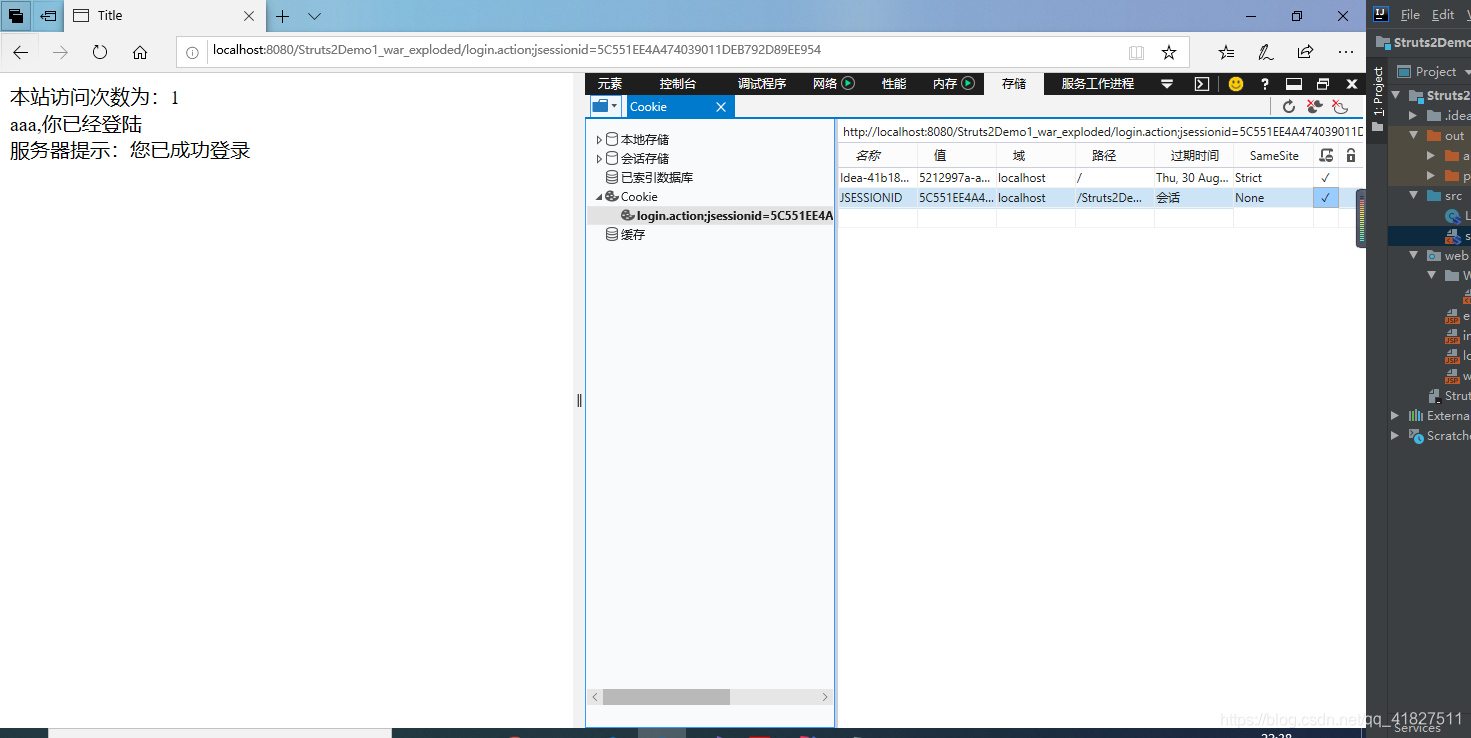Send feedback with the smiley icon
The image size is (1471, 738).
pos(1236,84)
